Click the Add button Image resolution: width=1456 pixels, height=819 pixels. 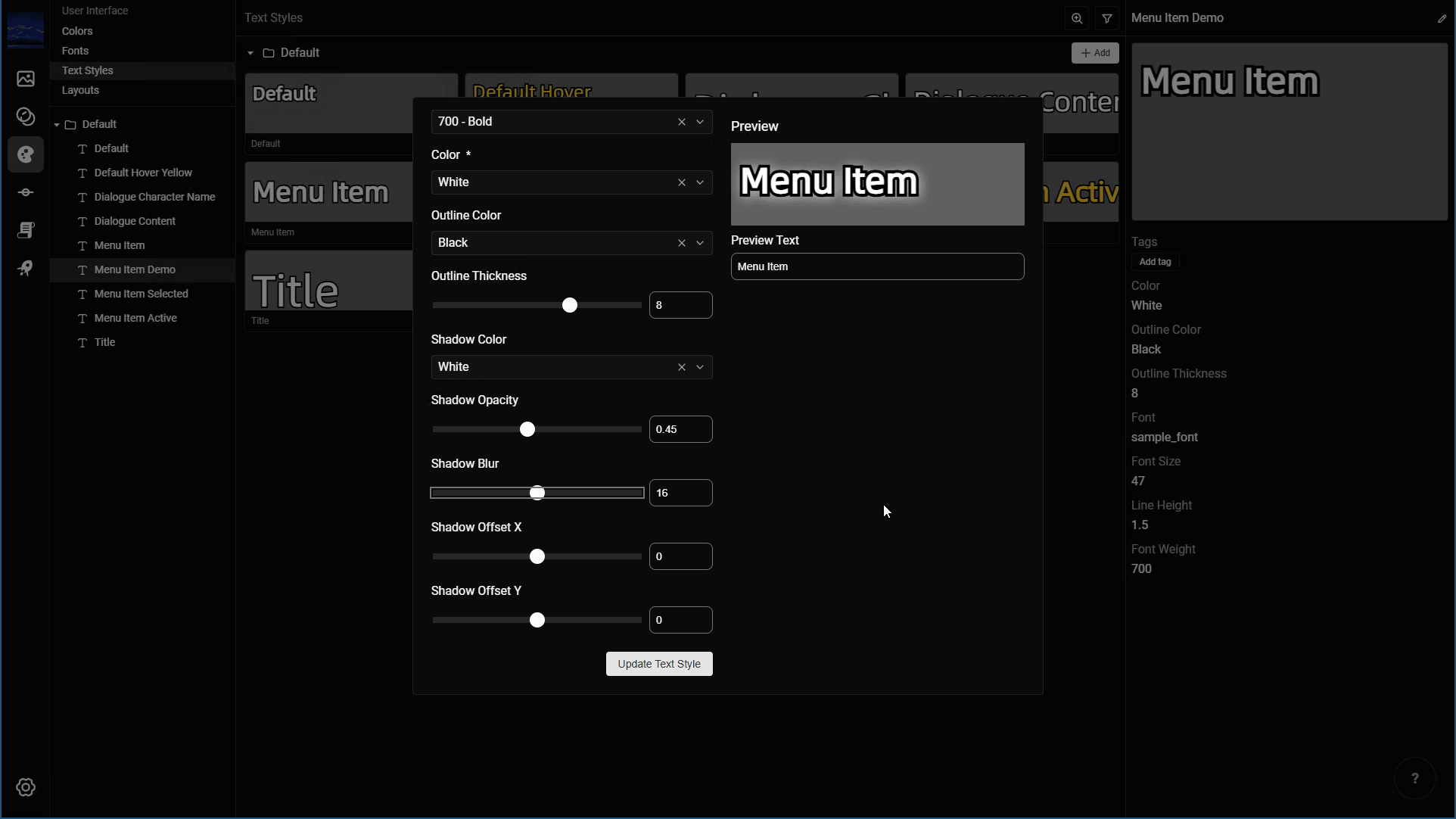click(x=1095, y=53)
